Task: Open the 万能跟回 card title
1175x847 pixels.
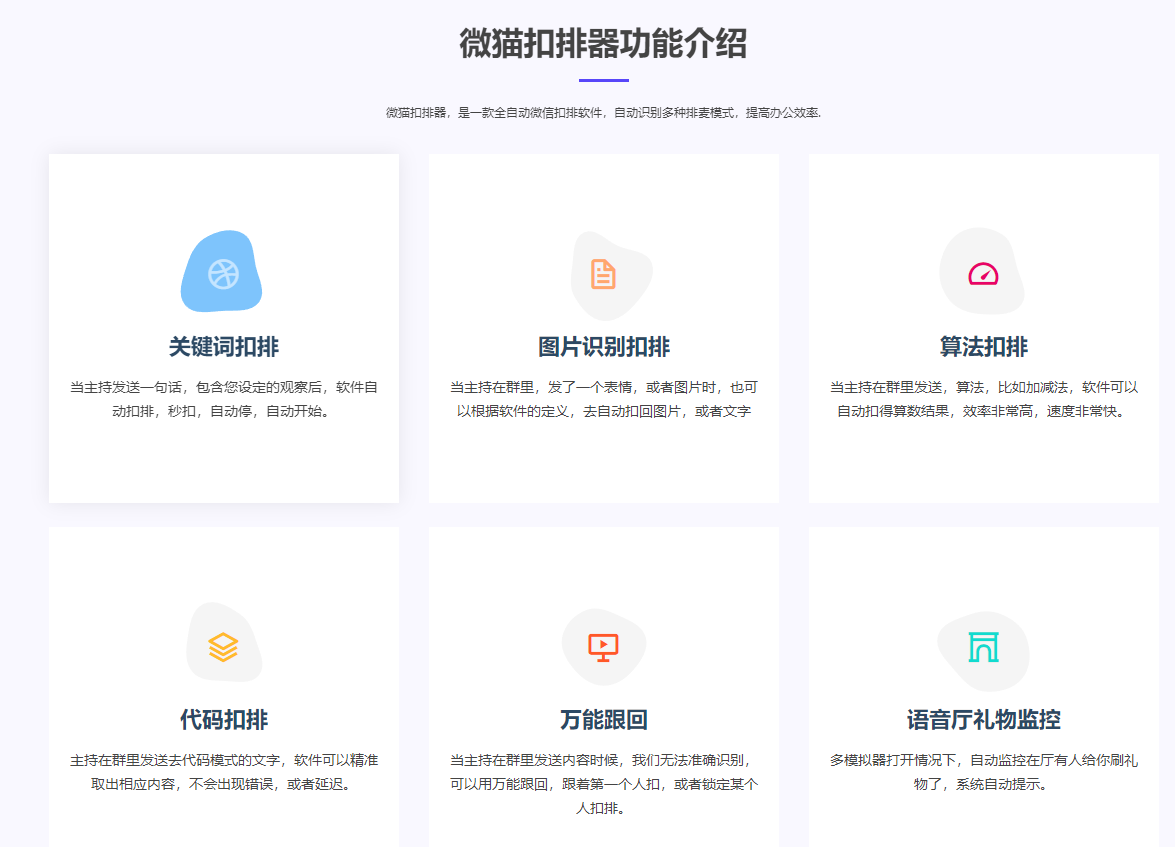Action: pyautogui.click(x=603, y=720)
